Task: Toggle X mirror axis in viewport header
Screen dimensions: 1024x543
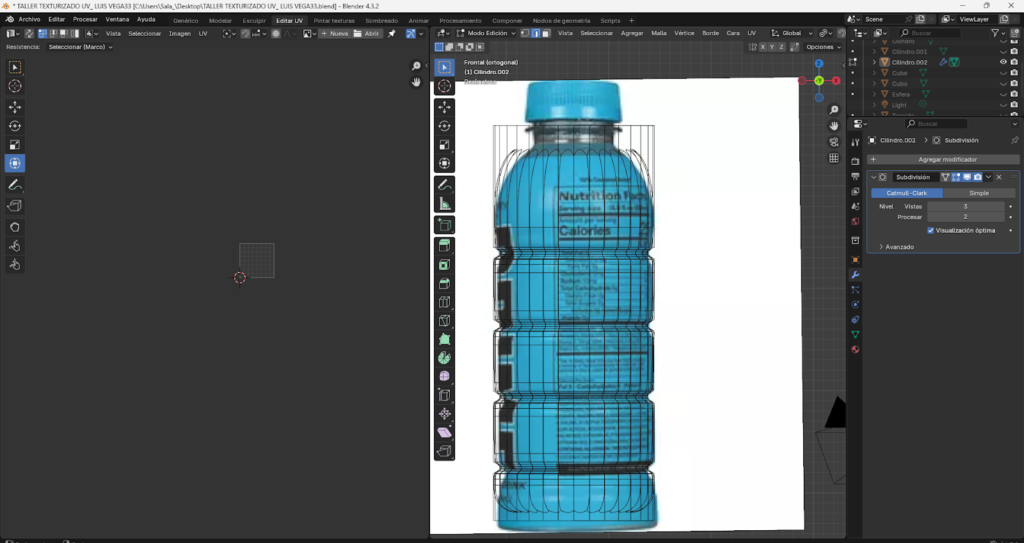Action: pos(762,47)
